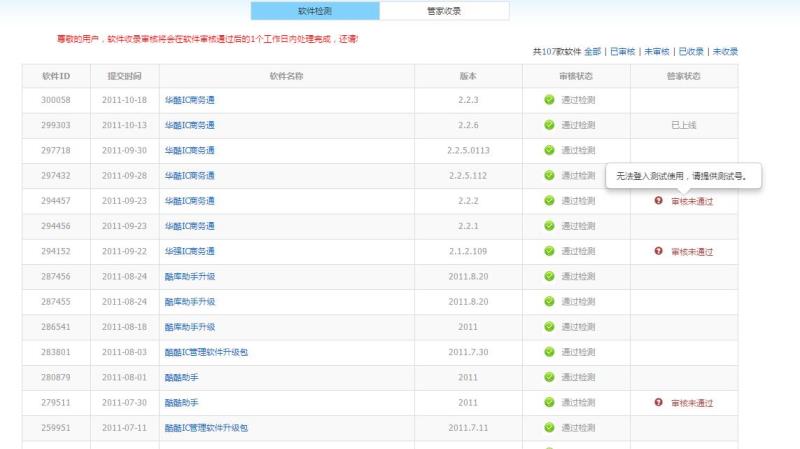Open 酷酷助手 link in row 280879
The image size is (800, 449).
tap(181, 378)
